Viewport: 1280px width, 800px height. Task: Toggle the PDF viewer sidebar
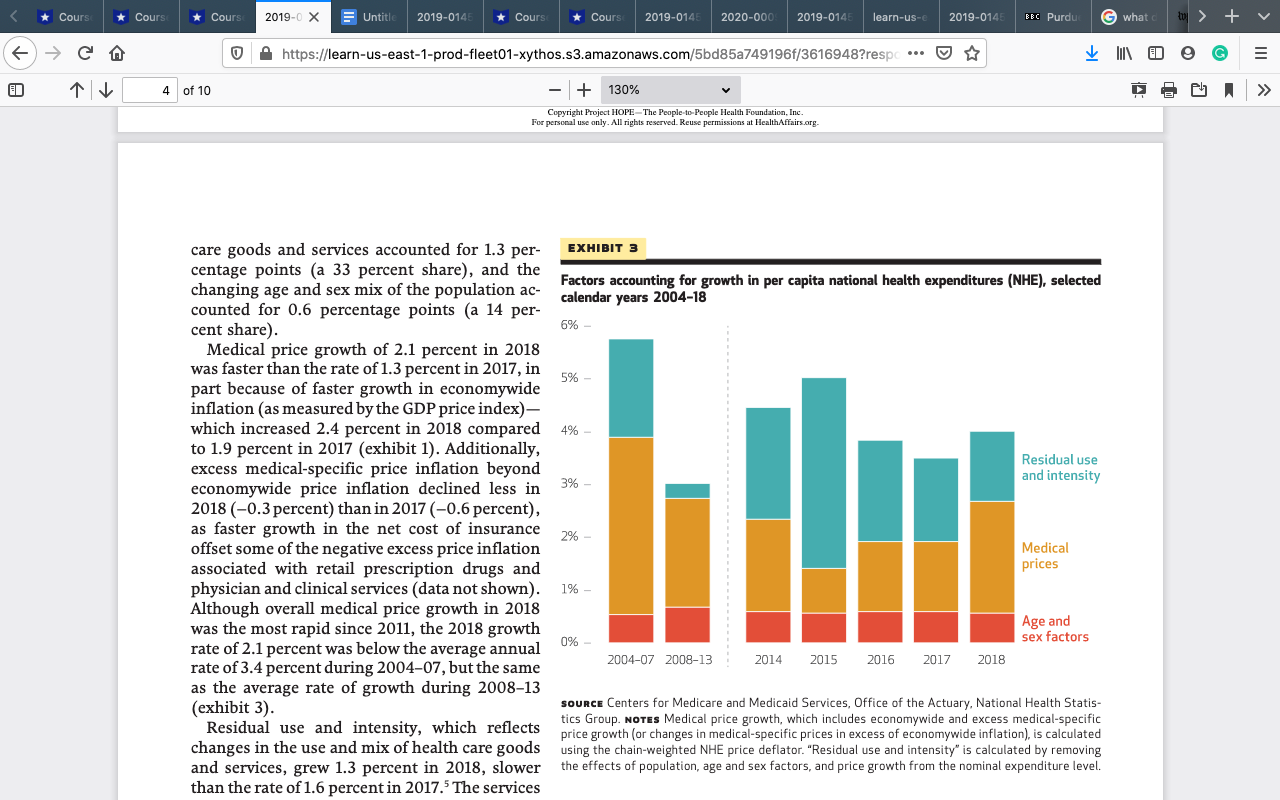click(16, 90)
